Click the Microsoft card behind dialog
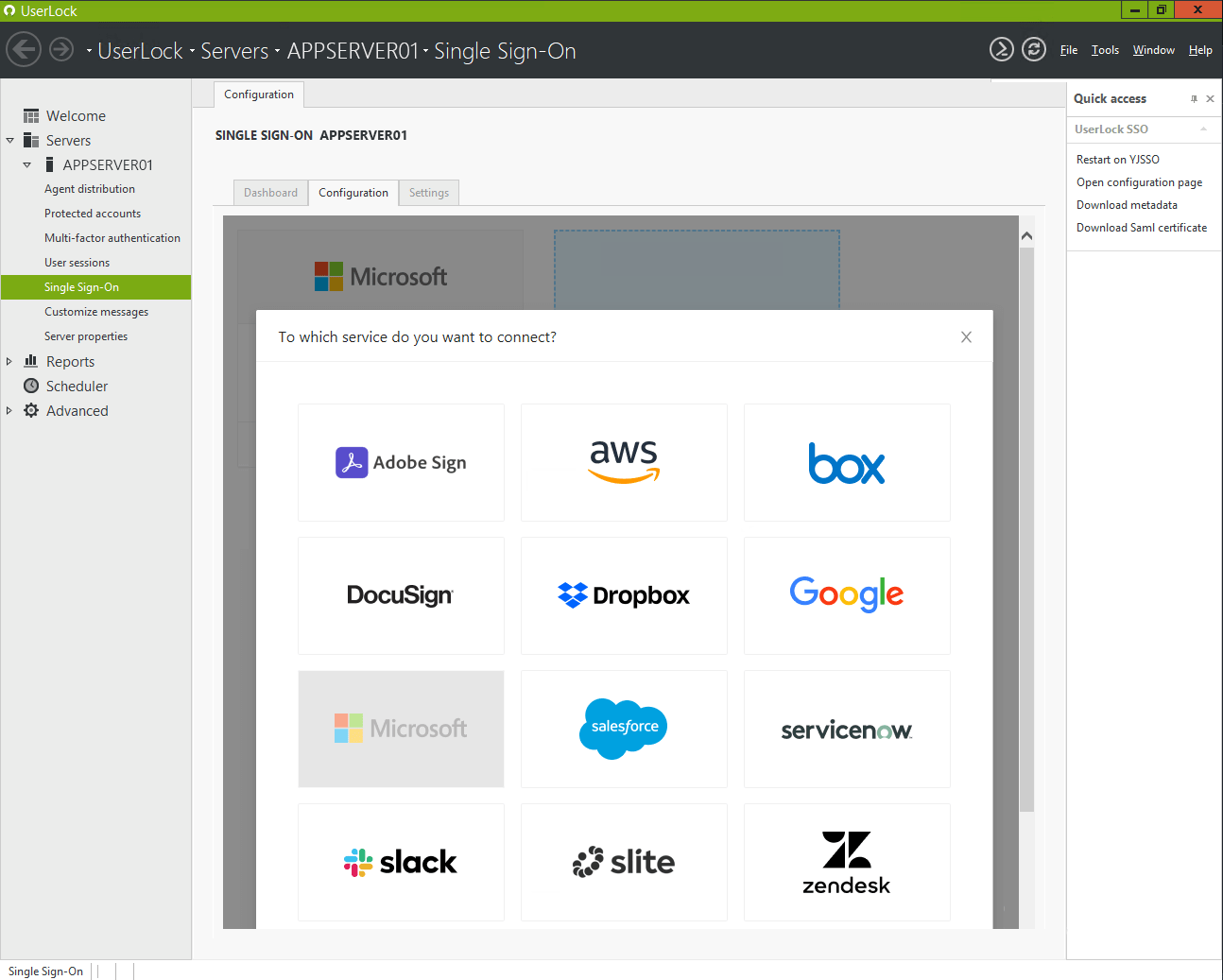This screenshot has width=1223, height=980. click(x=380, y=270)
